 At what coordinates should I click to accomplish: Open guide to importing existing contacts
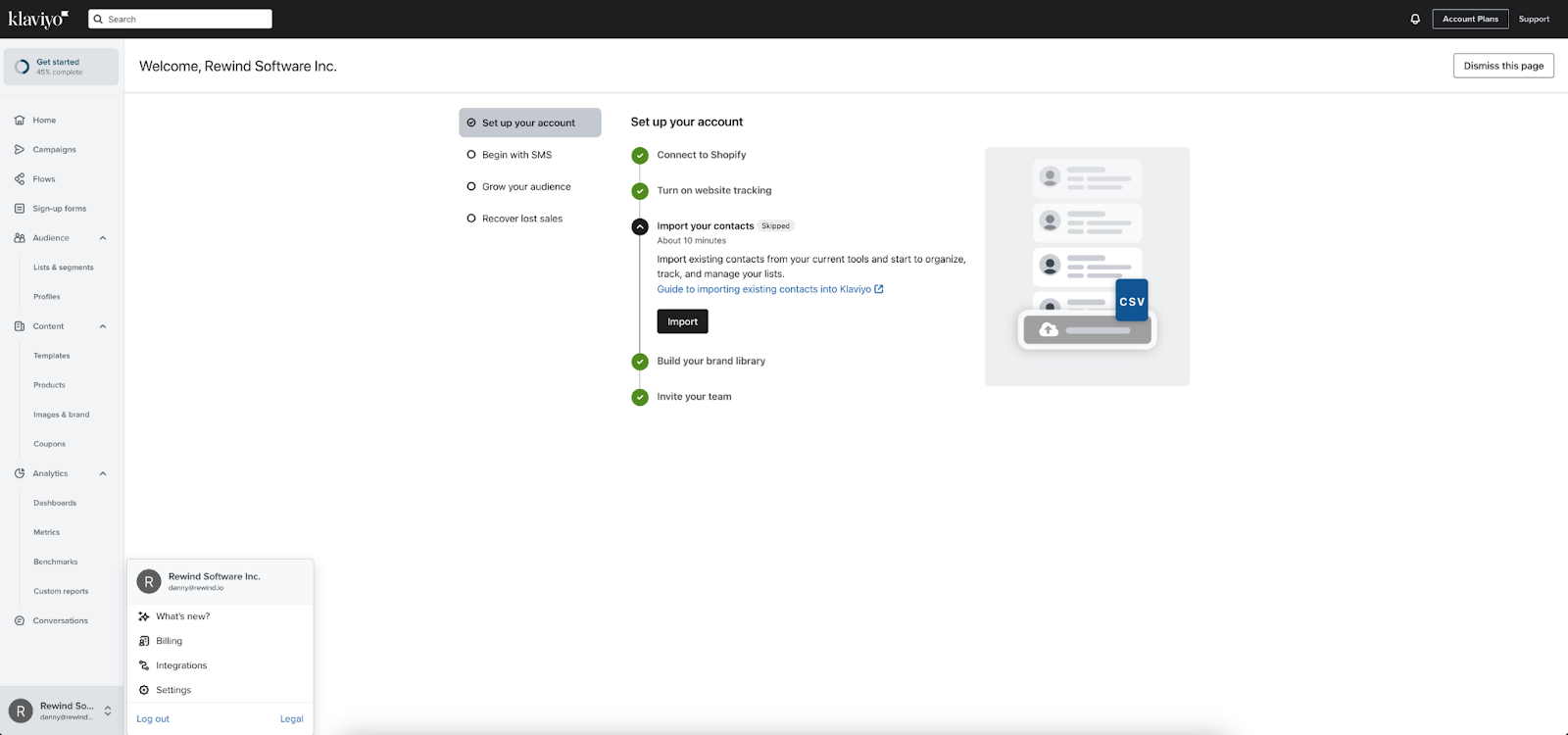(764, 289)
